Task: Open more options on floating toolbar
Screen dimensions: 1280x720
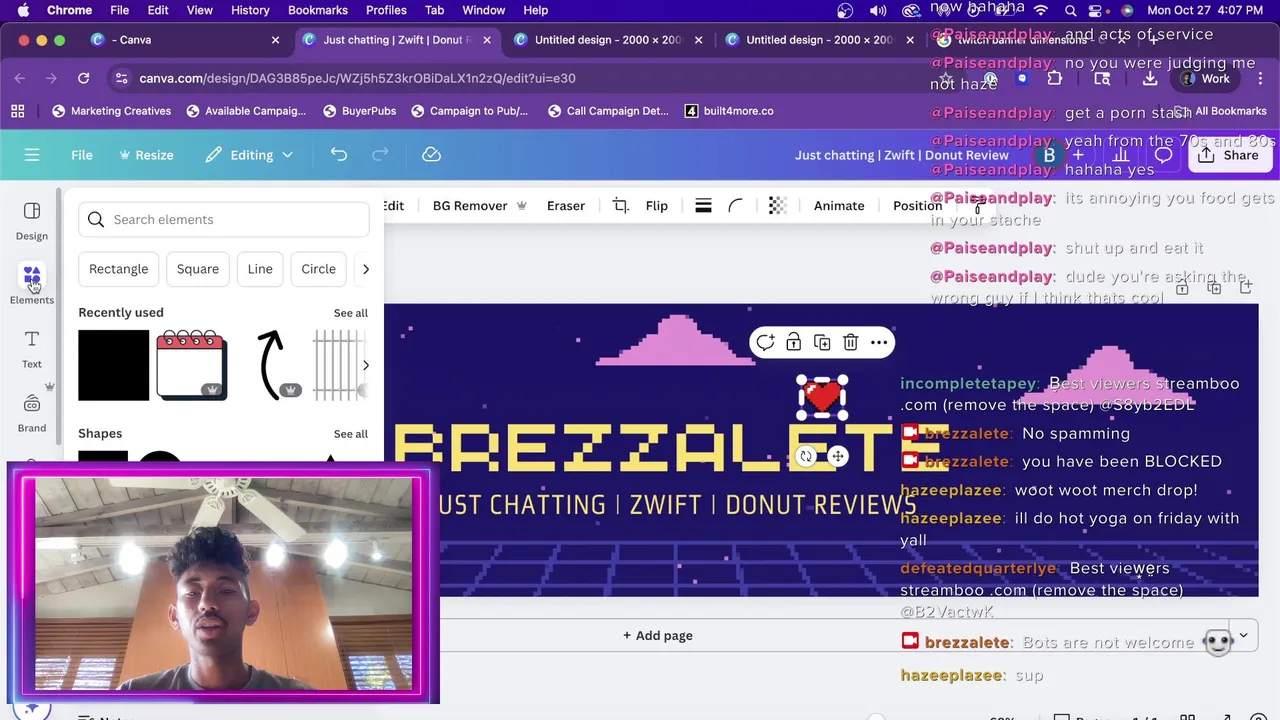Action: 879,343
